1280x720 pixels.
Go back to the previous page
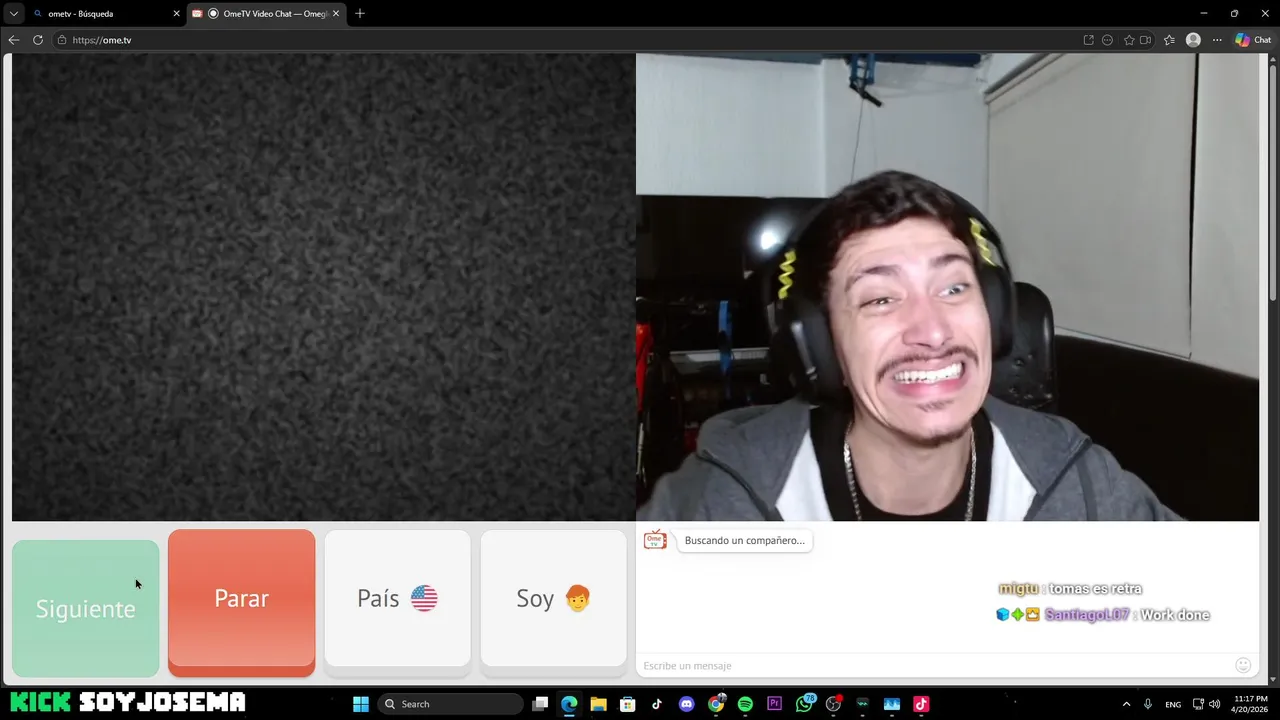pos(13,40)
